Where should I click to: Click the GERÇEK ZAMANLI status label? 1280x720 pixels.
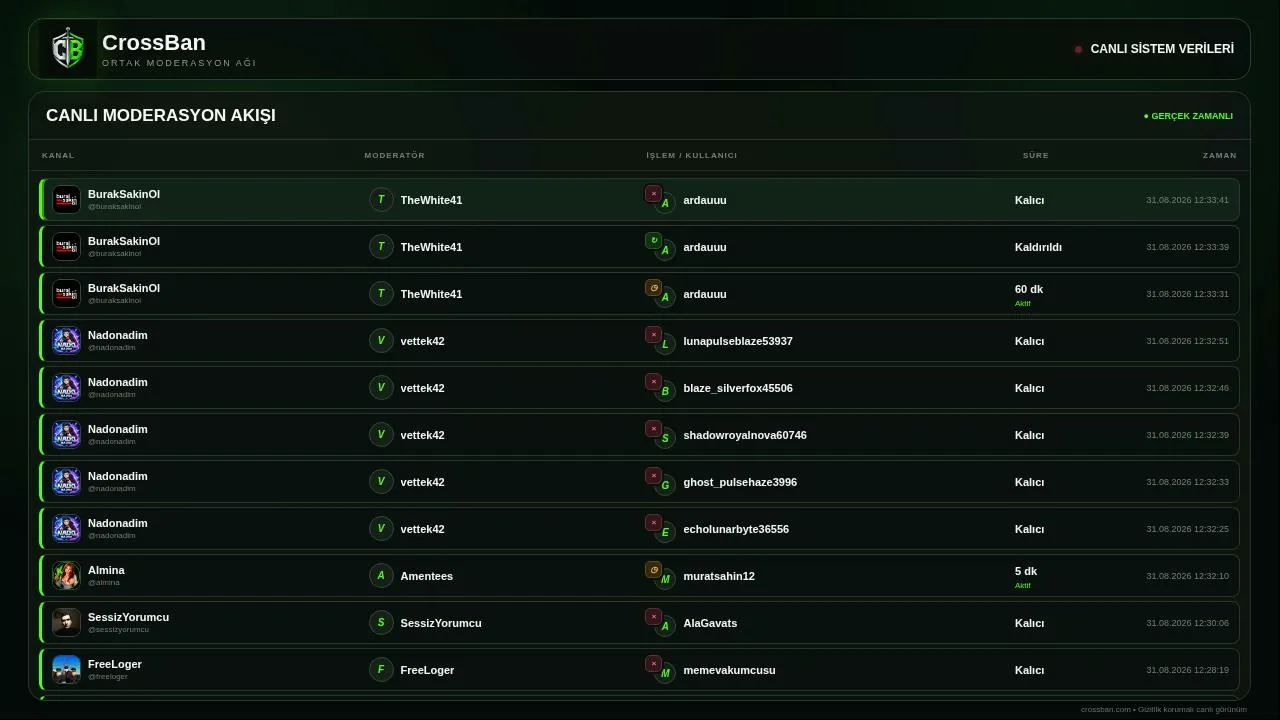pos(1188,116)
